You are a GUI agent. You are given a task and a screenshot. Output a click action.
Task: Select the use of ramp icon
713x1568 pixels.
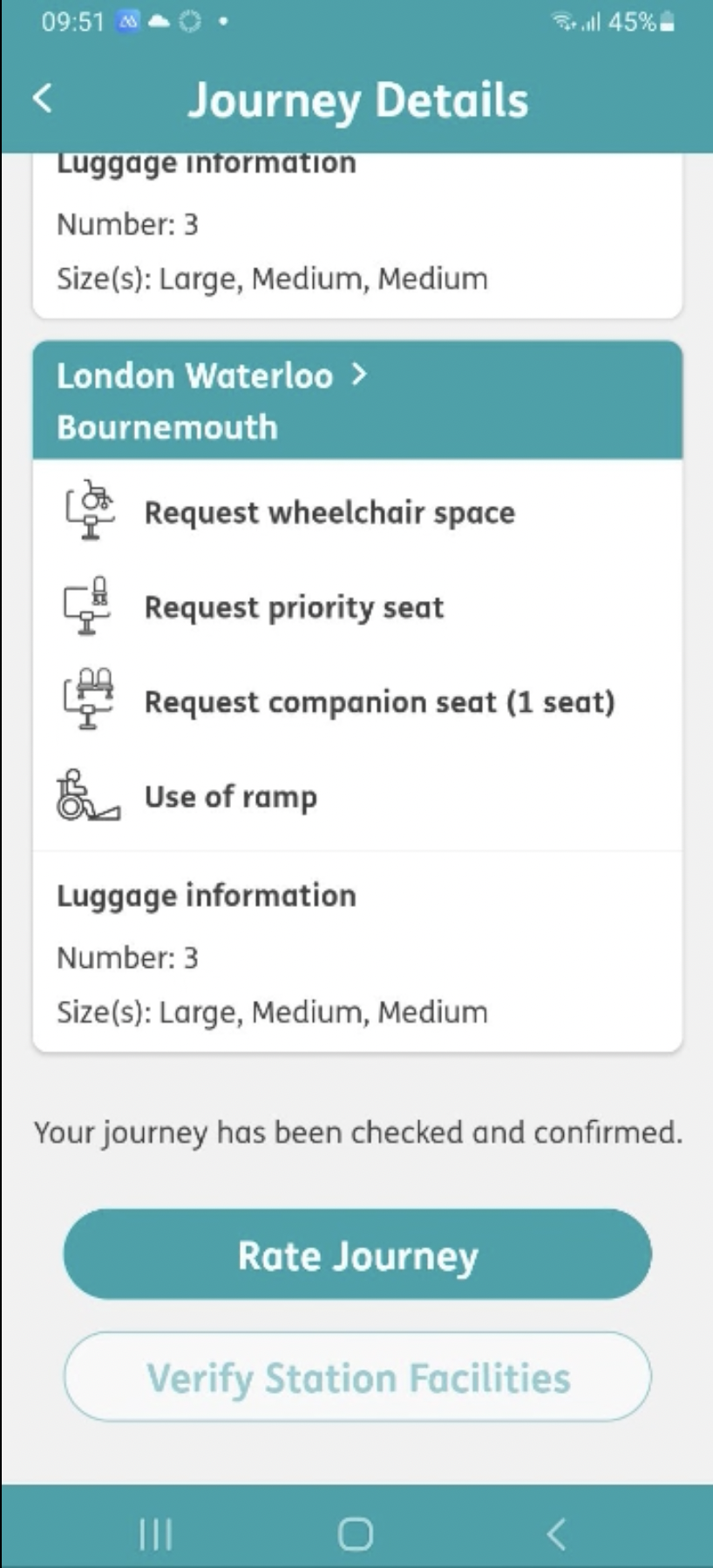point(86,795)
